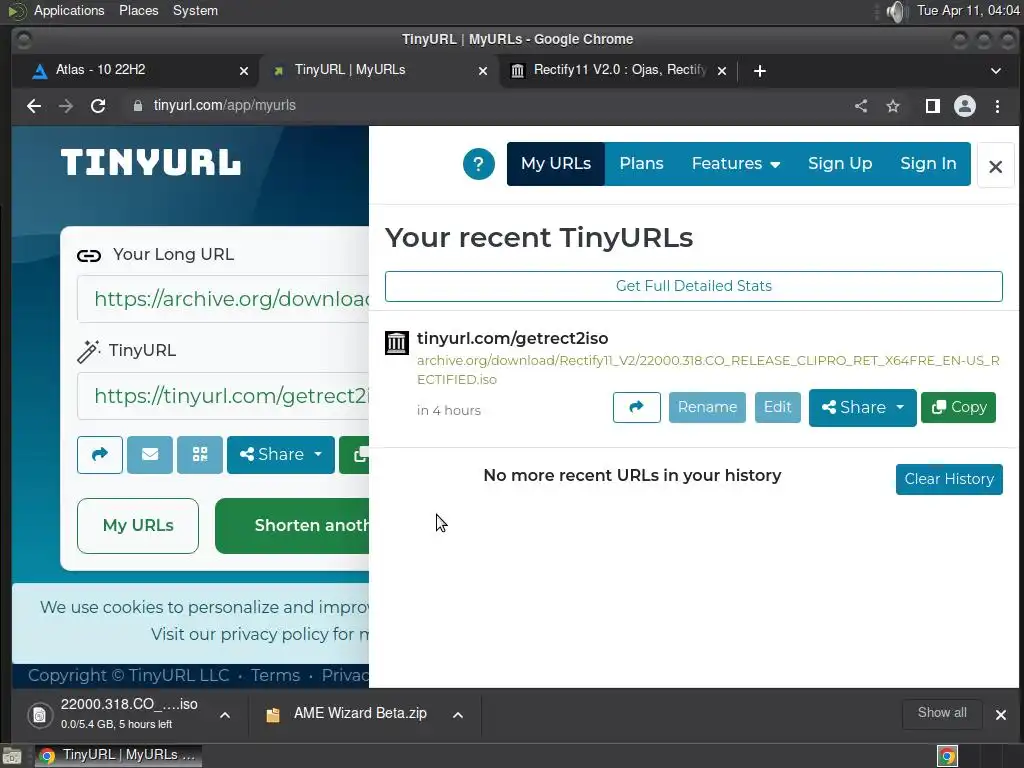This screenshot has height=768, width=1024.
Task: Open the Features dropdown menu
Action: click(x=735, y=164)
